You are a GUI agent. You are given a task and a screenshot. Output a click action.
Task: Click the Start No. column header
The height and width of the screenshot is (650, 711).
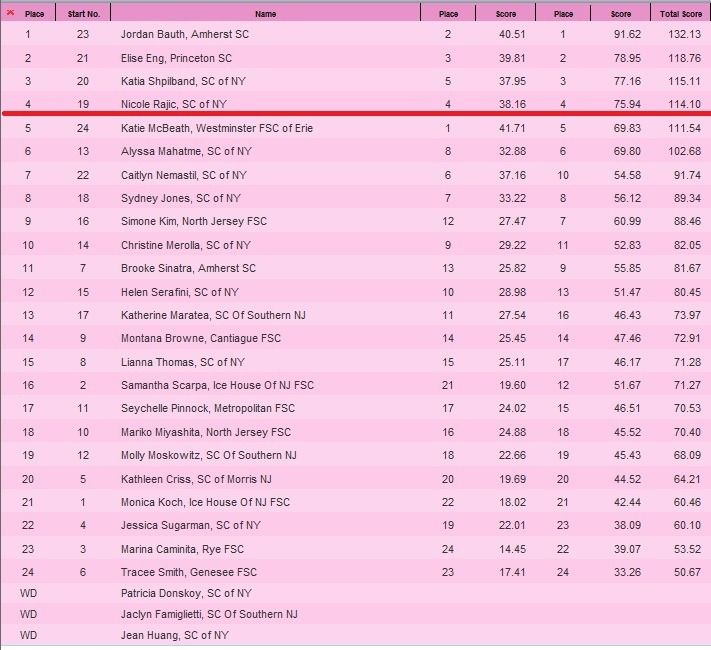point(83,14)
